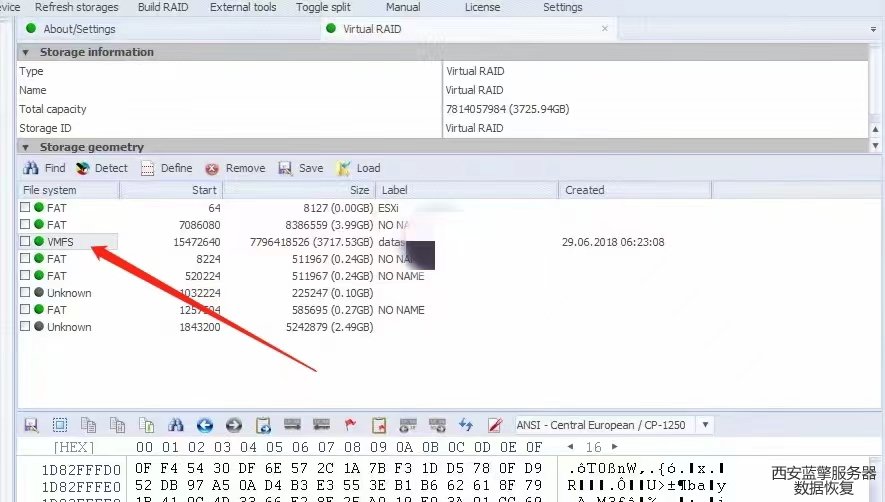Viewport: 885px width, 502px height.
Task: Click the save floppy icon in hex toolbar
Action: point(30,425)
